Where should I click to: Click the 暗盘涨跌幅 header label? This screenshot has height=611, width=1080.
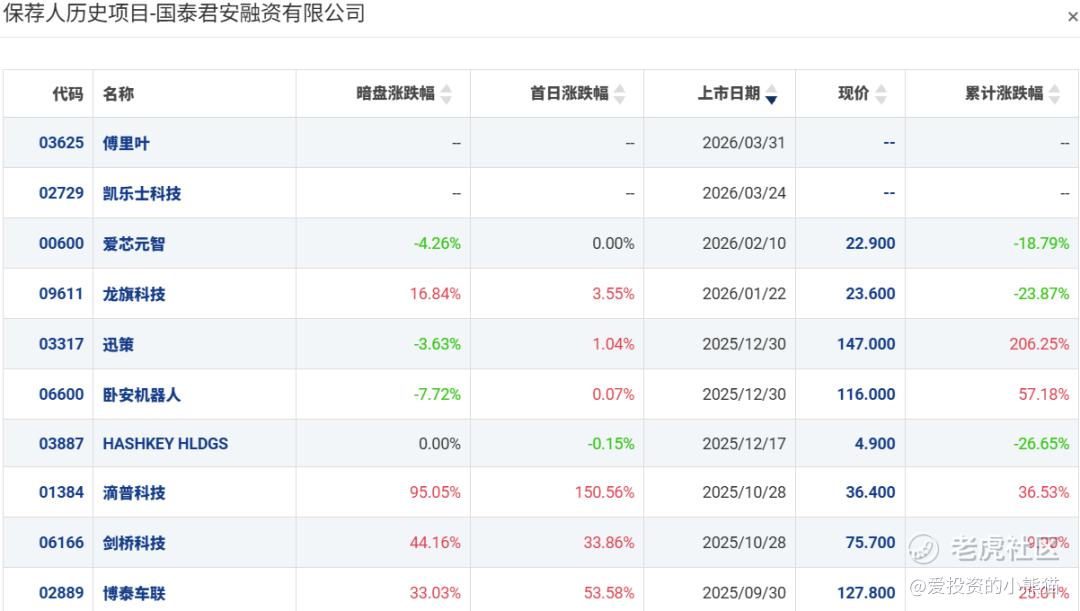pos(395,93)
